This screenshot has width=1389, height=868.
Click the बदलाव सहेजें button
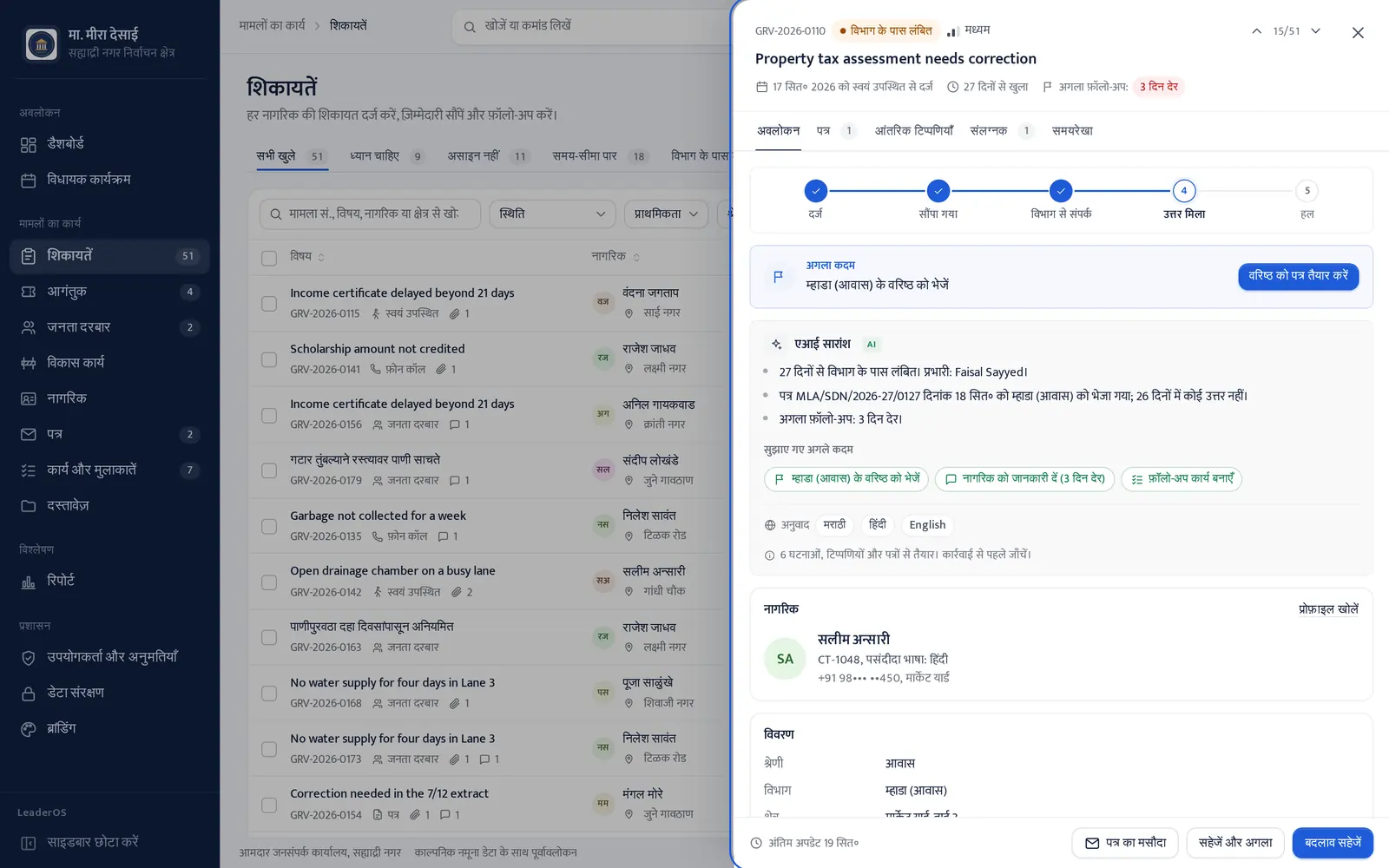[1333, 843]
